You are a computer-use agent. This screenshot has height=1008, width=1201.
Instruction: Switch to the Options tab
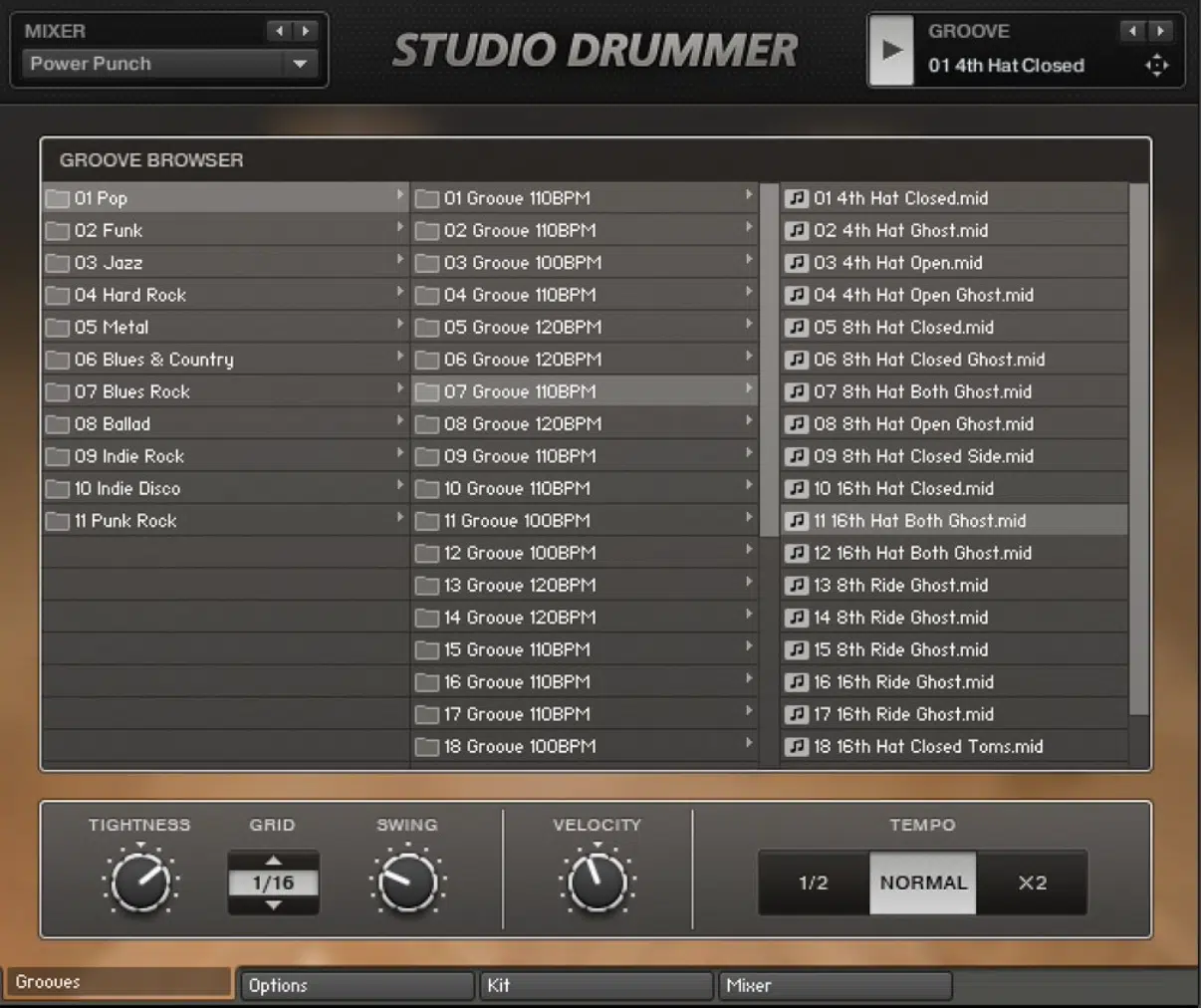pyautogui.click(x=358, y=986)
